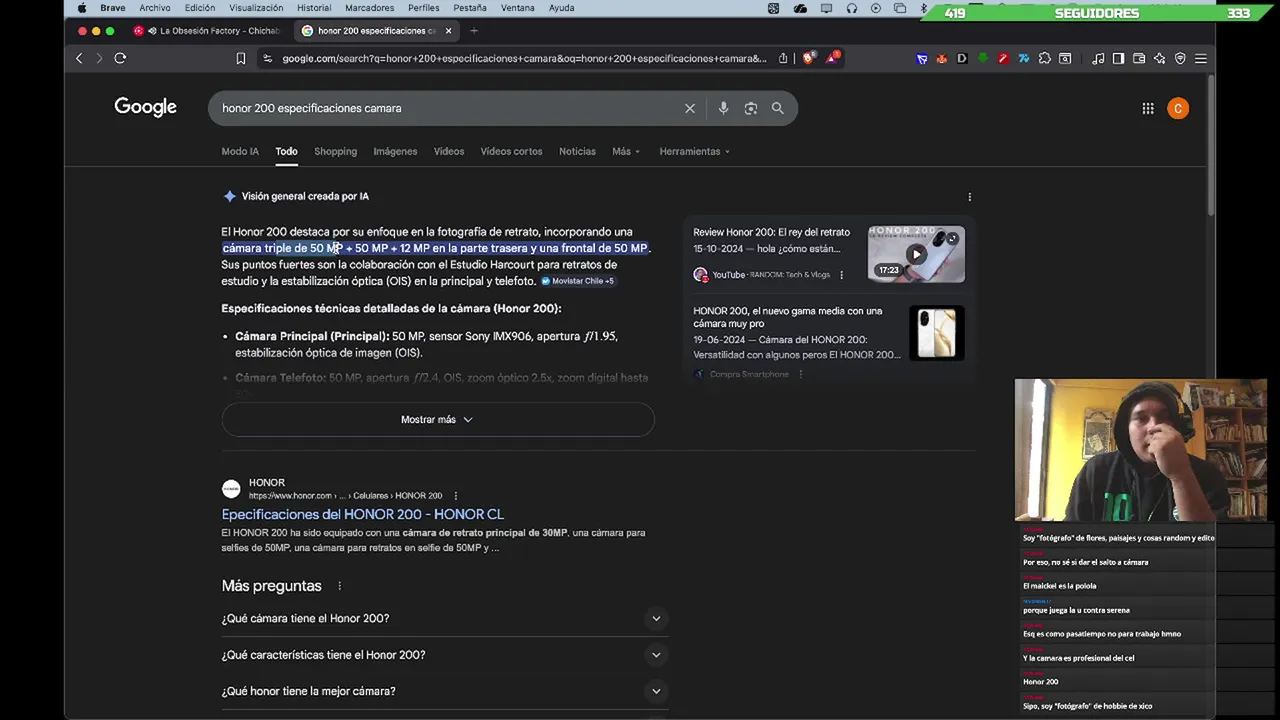Open HONOR 200, el nuevo gama media article
The height and width of the screenshot is (720, 1280).
coord(788,318)
